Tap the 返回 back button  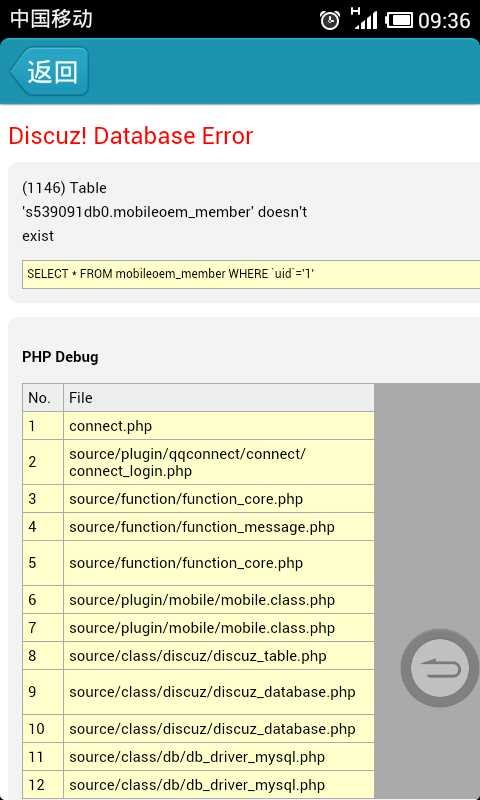49,71
